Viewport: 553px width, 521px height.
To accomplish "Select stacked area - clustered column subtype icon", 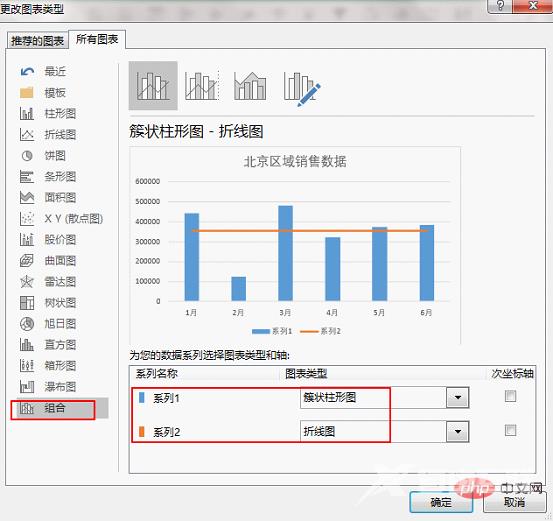I will pyautogui.click(x=250, y=86).
